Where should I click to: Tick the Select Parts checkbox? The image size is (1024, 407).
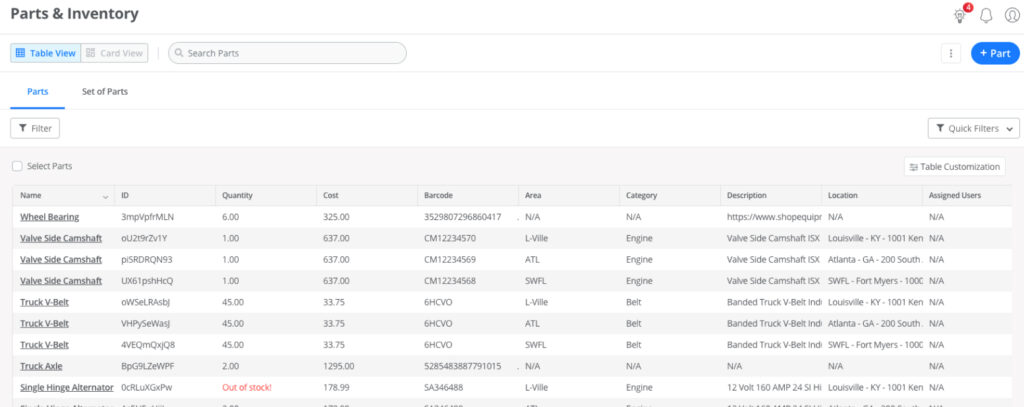pyautogui.click(x=17, y=166)
